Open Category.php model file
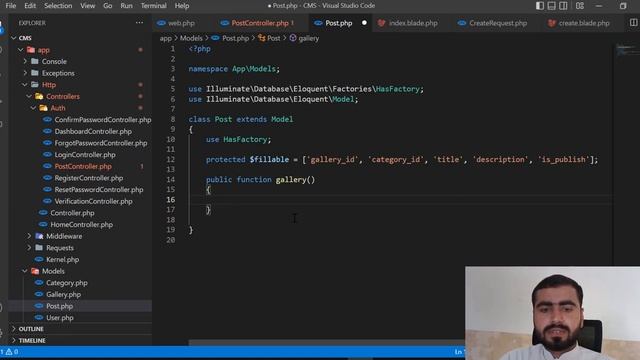This screenshot has width=640, height=360. tap(67, 282)
